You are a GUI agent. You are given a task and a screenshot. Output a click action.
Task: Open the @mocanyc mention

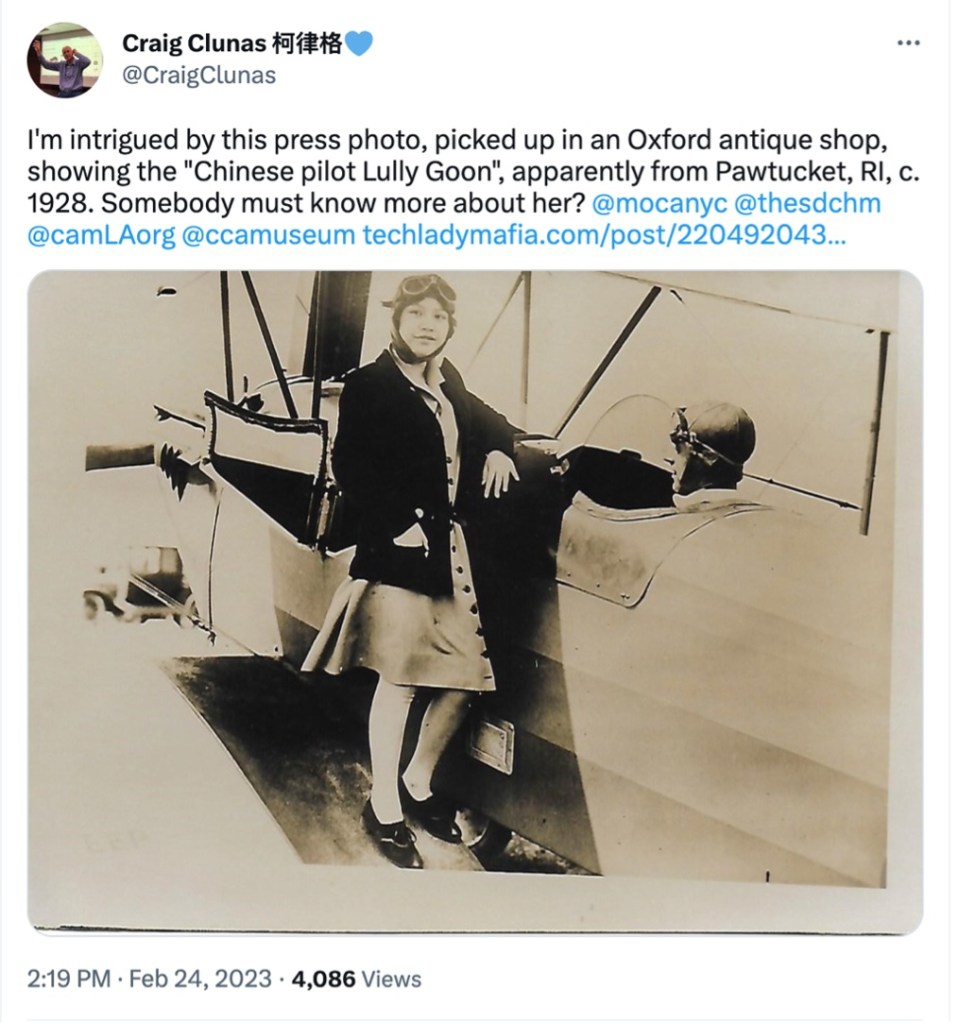(x=660, y=204)
